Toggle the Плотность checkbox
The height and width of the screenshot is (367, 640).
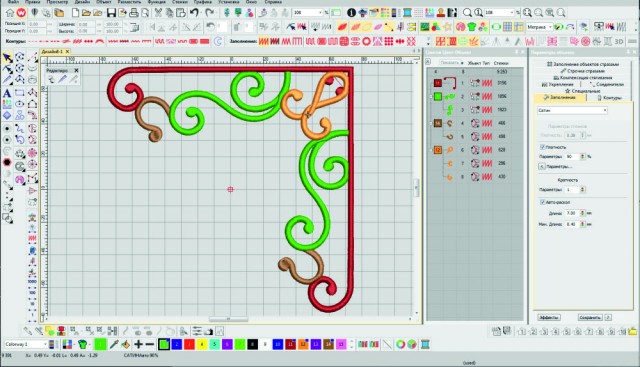tap(542, 147)
